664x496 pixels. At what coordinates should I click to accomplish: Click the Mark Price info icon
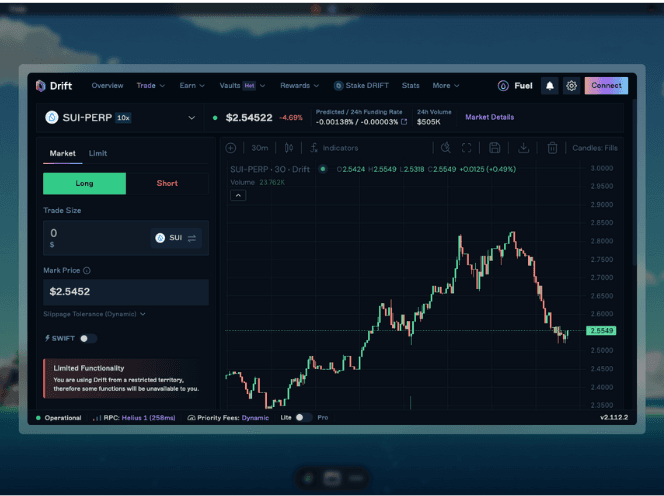click(x=87, y=271)
